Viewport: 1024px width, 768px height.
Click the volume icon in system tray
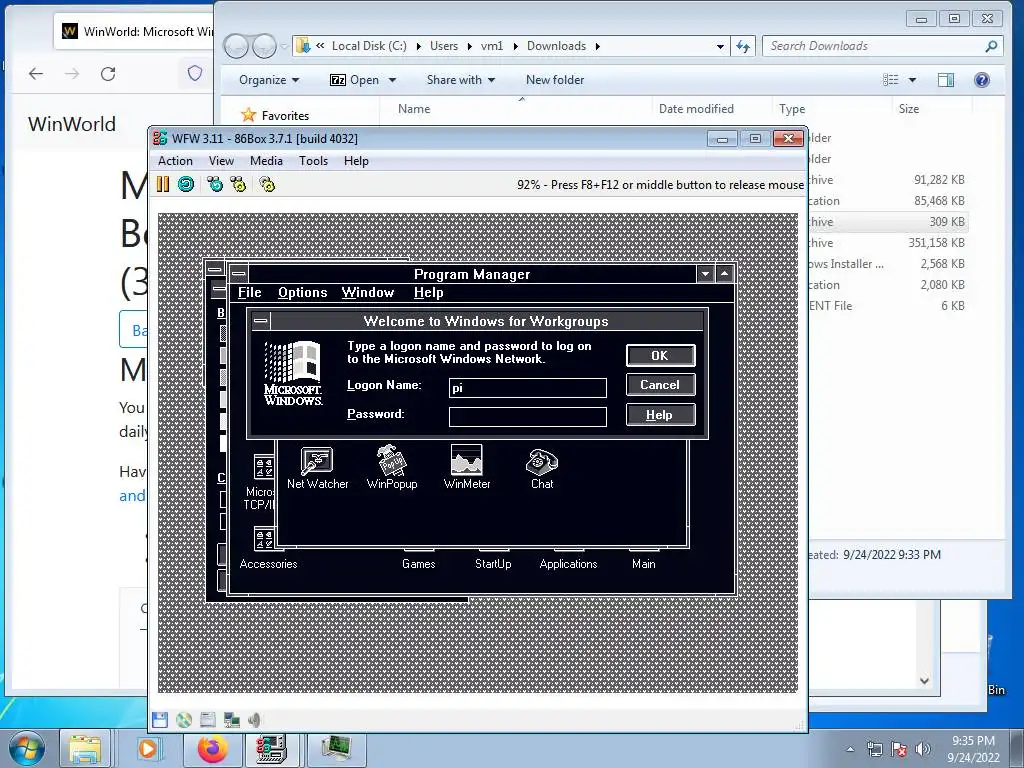(x=923, y=748)
